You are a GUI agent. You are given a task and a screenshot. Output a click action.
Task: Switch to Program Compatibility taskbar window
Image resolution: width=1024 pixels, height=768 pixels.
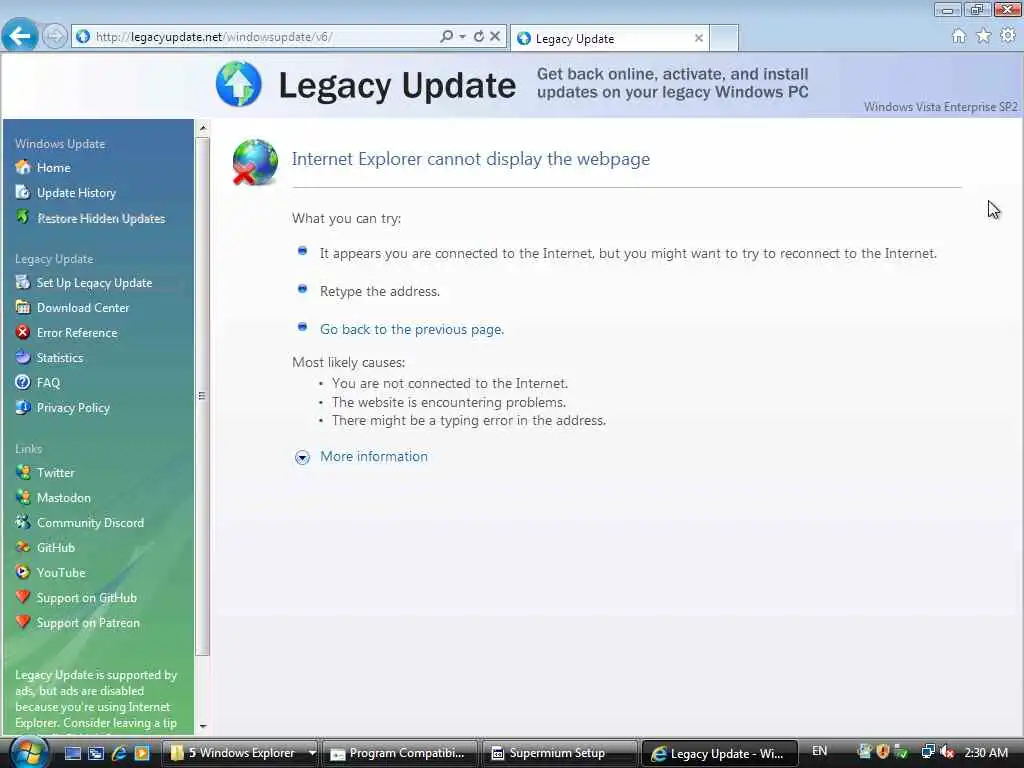400,753
